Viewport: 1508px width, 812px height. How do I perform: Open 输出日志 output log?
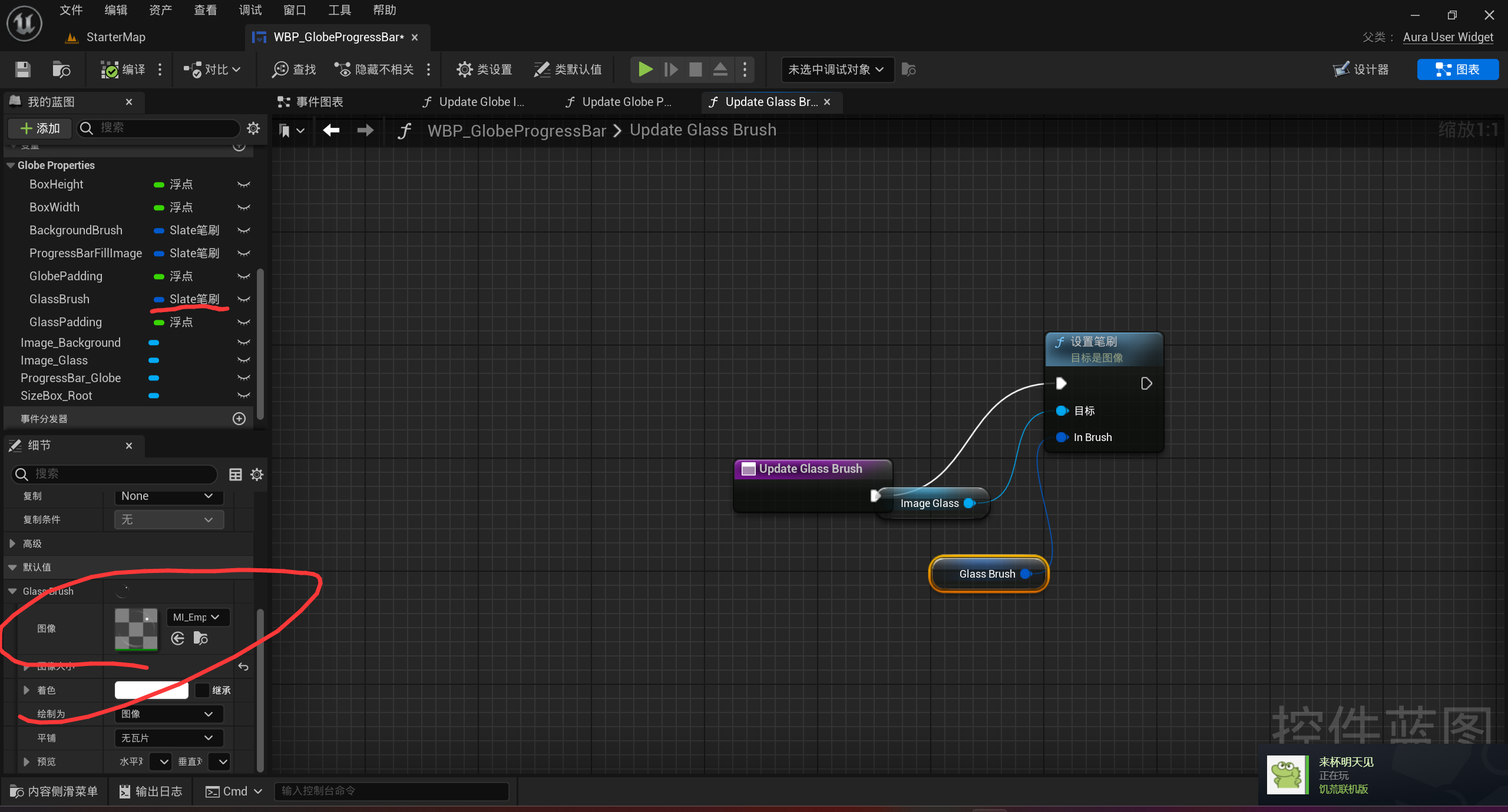pyautogui.click(x=151, y=791)
